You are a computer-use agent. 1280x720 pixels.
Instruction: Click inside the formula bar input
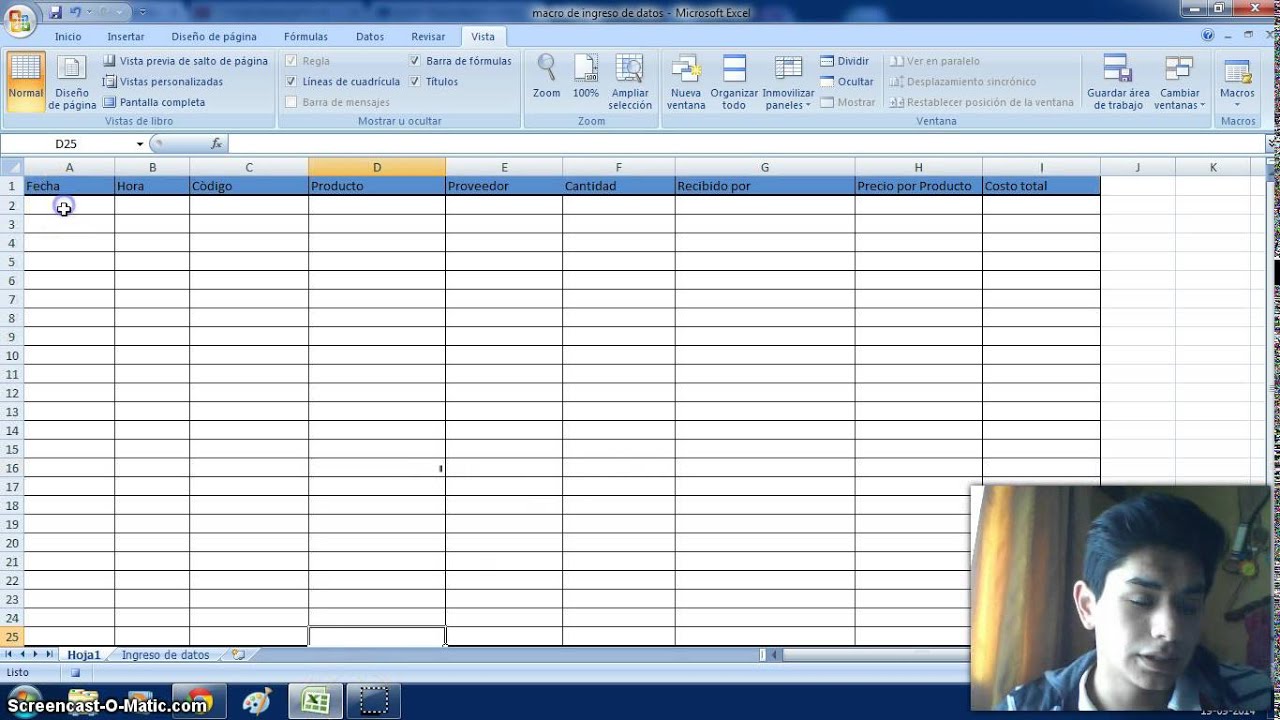(745, 144)
